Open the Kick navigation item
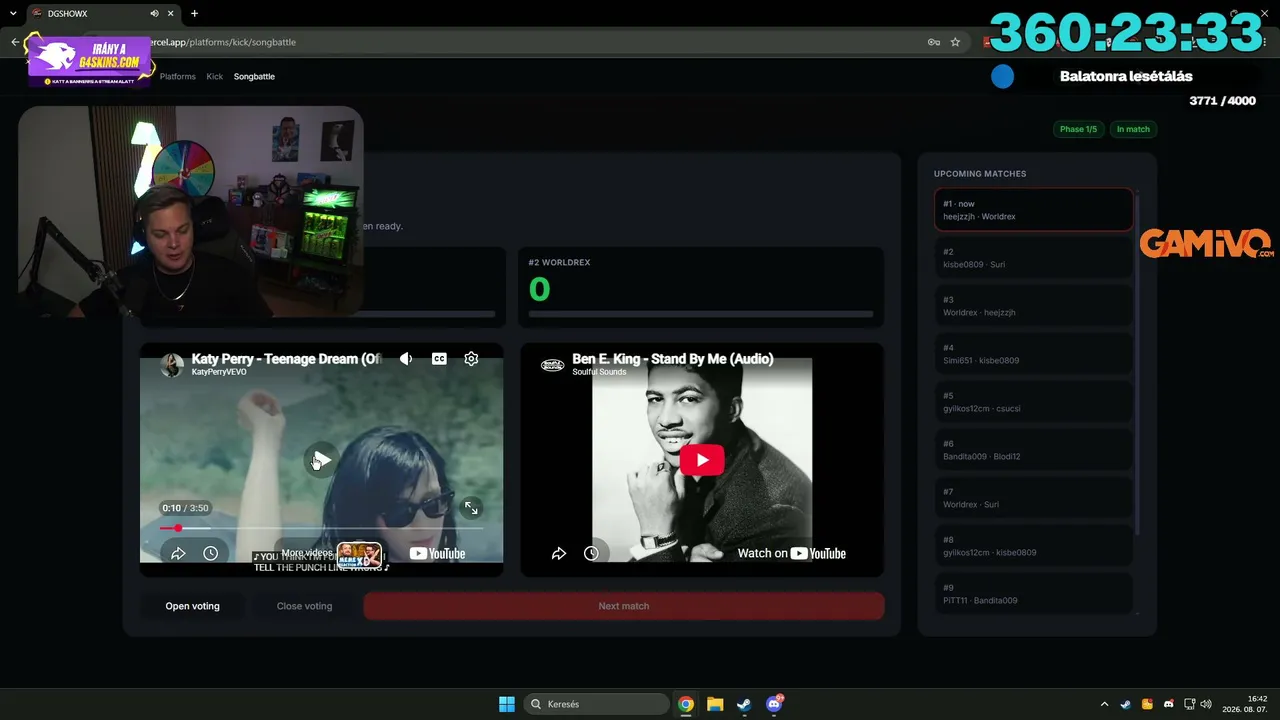The height and width of the screenshot is (720, 1280). pos(215,76)
